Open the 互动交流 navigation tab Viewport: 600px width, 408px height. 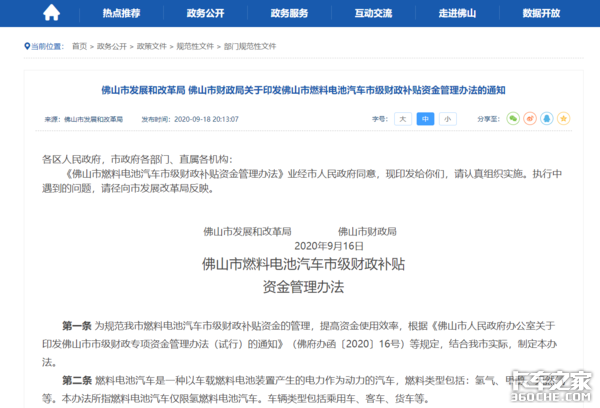click(375, 14)
